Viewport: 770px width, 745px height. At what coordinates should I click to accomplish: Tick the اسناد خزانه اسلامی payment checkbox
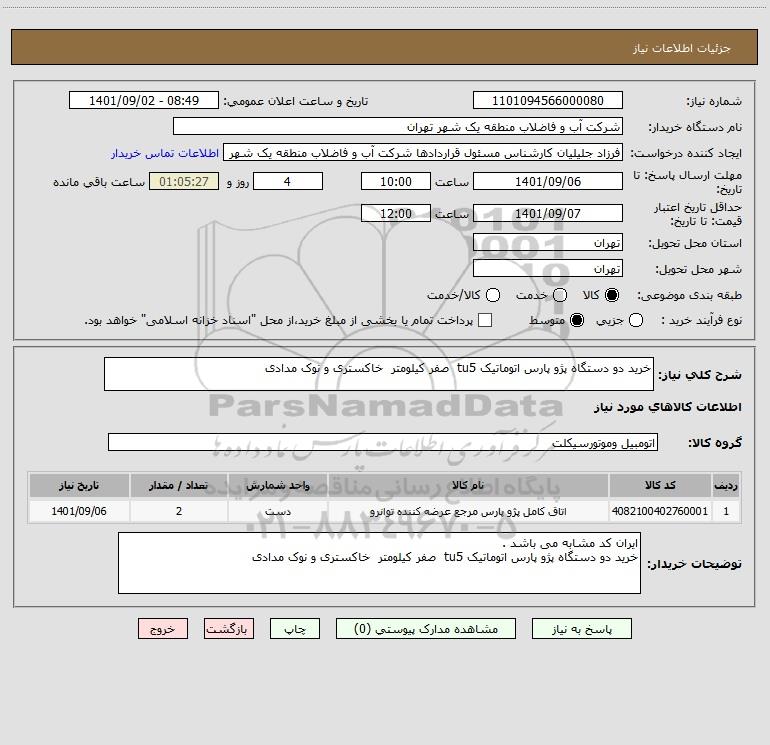click(485, 320)
